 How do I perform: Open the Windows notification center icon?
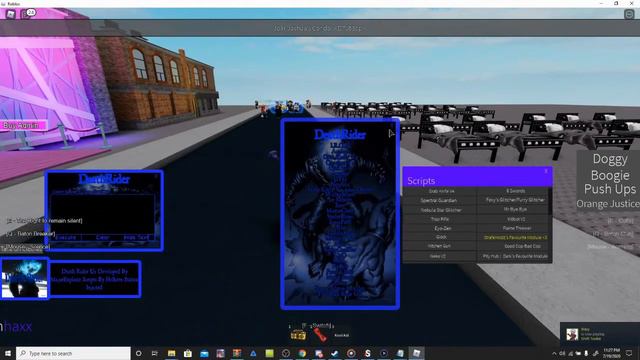(x=629, y=353)
